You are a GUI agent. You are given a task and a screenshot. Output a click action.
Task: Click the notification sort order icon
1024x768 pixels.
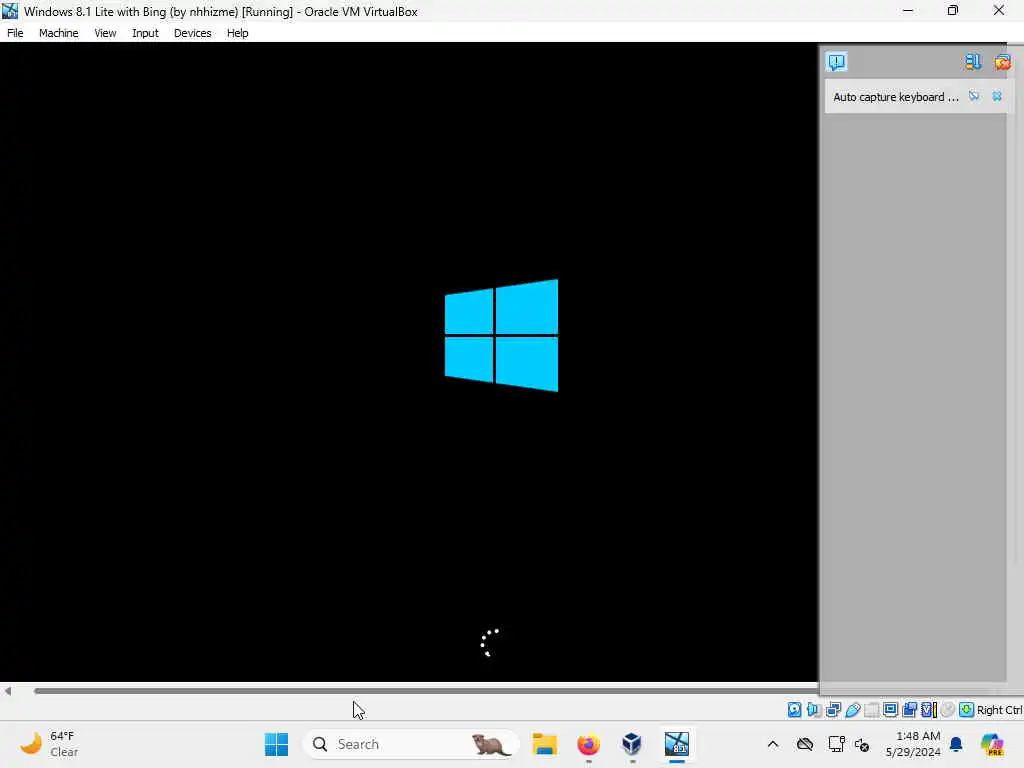click(x=972, y=61)
